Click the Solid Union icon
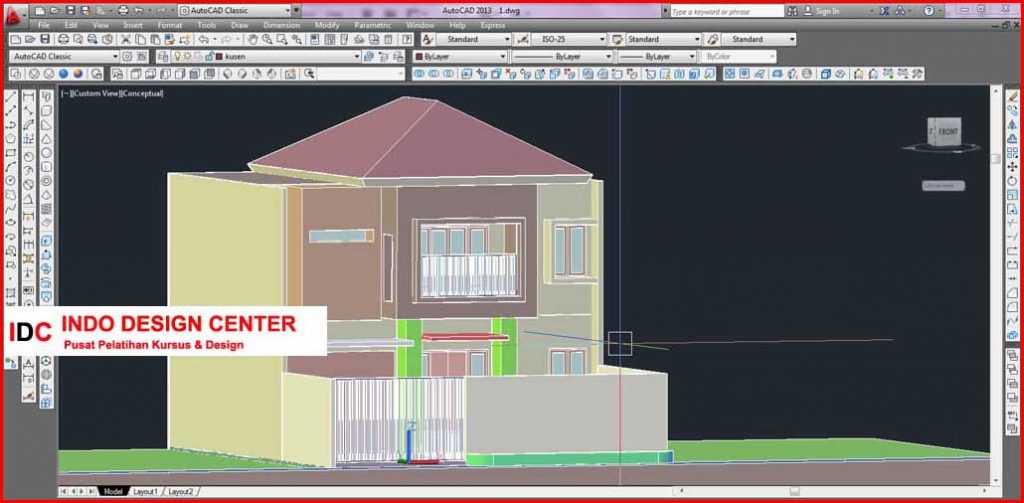Viewport: 1024px width, 503px height. pyautogui.click(x=420, y=74)
